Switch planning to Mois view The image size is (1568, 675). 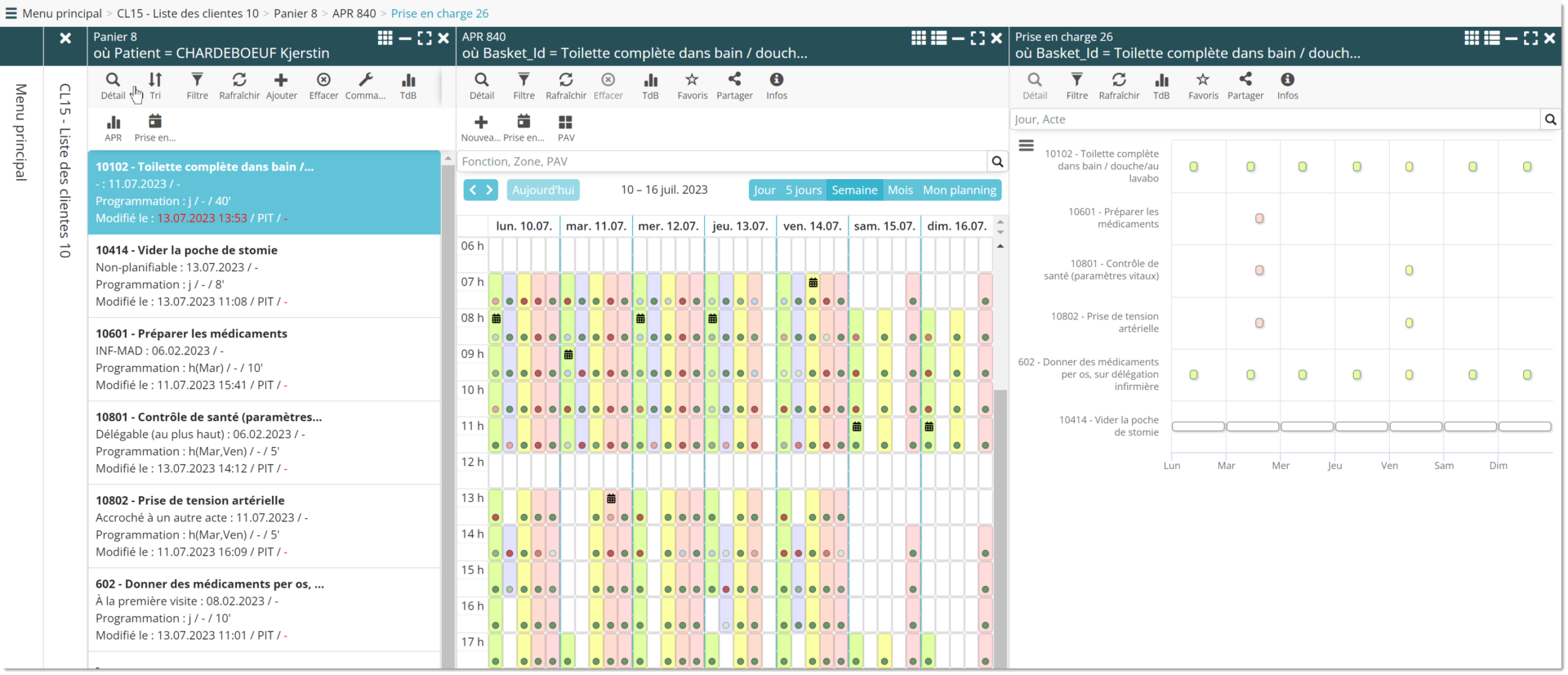point(900,190)
